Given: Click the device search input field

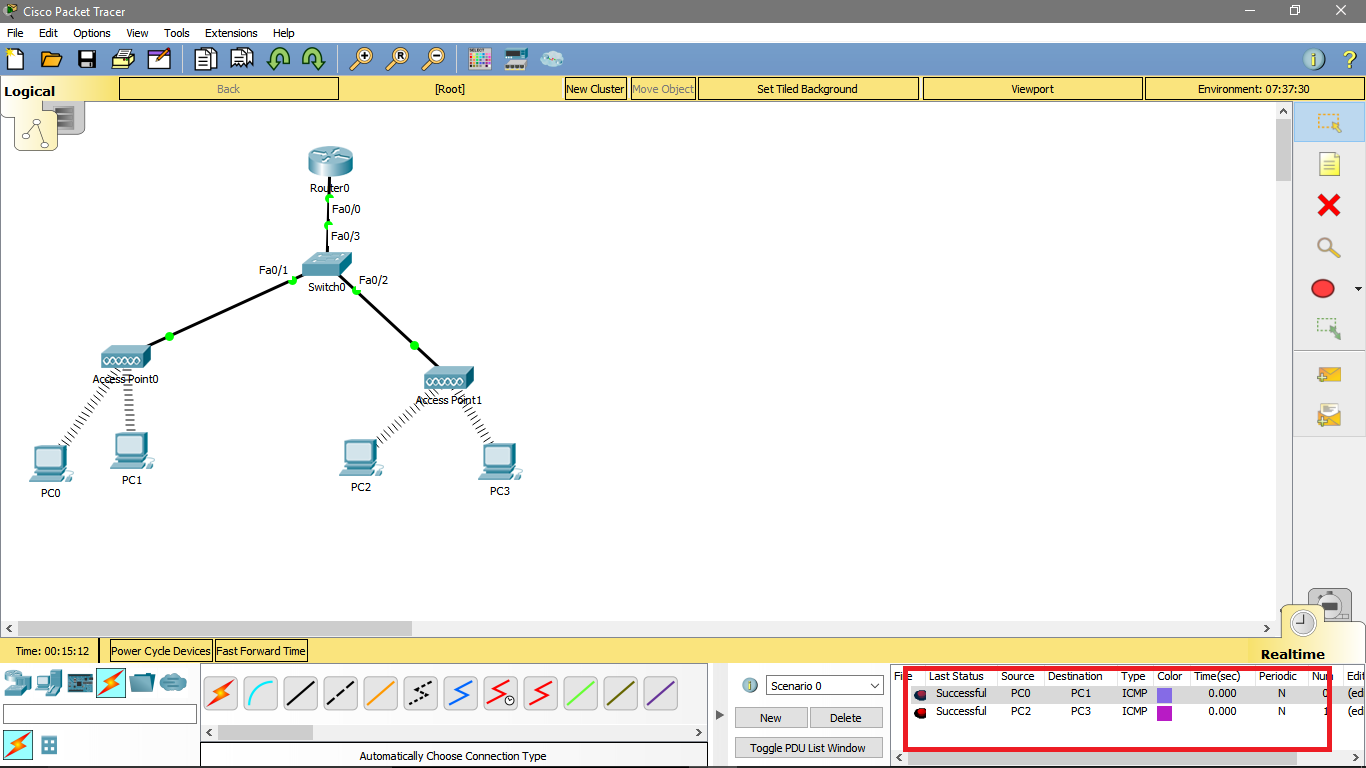Looking at the screenshot, I should click(x=100, y=713).
